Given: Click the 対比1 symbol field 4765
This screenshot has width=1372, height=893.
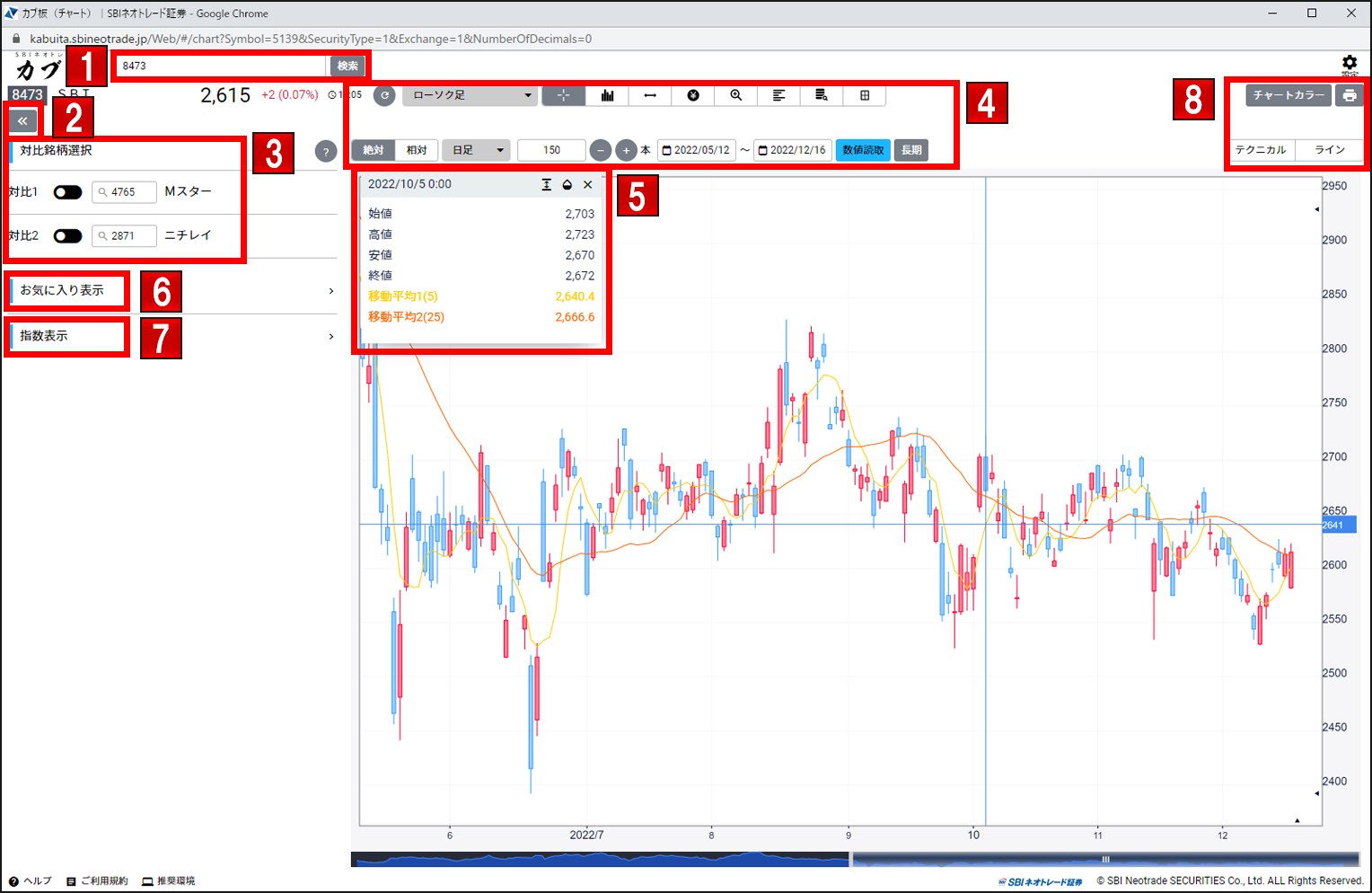Looking at the screenshot, I should (124, 192).
